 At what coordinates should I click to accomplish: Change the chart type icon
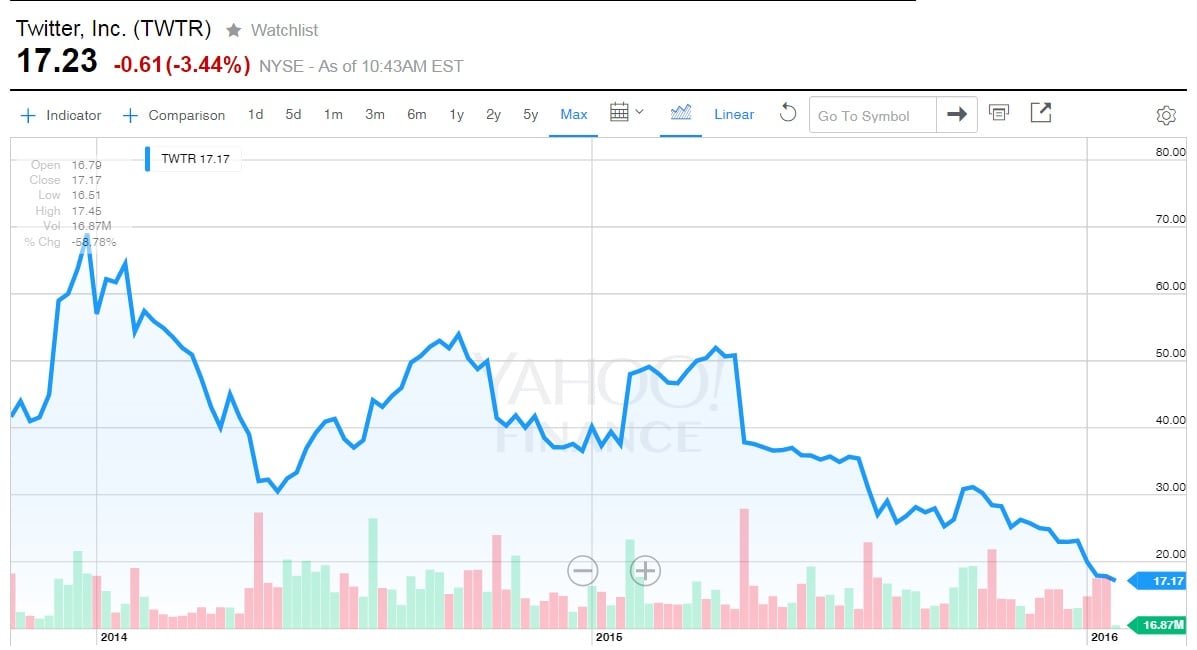coord(681,113)
